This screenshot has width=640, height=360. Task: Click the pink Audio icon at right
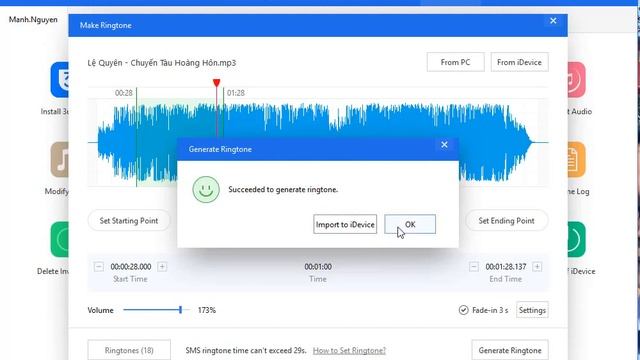(x=576, y=80)
